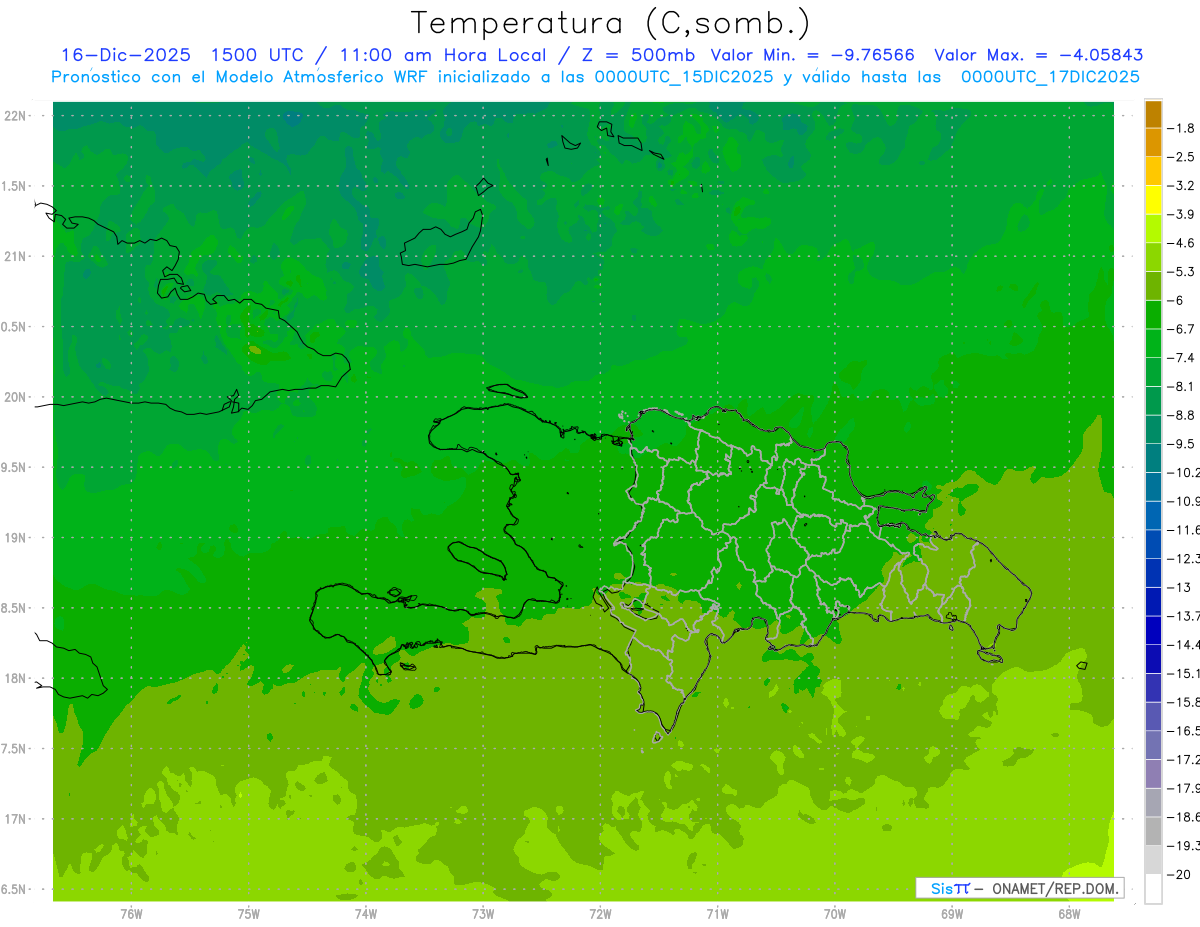The height and width of the screenshot is (927, 1200).
Task: Click the "0000UTC_17DIC2025" valid-until time
Action: pyautogui.click(x=1050, y=77)
